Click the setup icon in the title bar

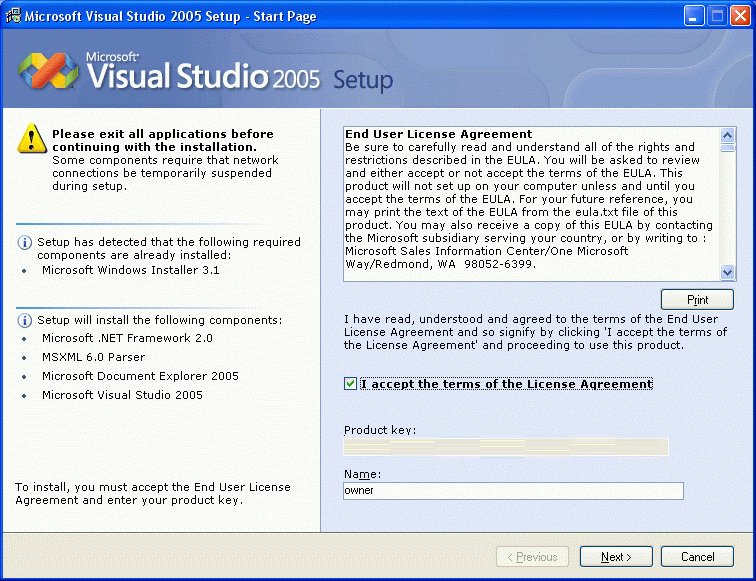coord(13,16)
